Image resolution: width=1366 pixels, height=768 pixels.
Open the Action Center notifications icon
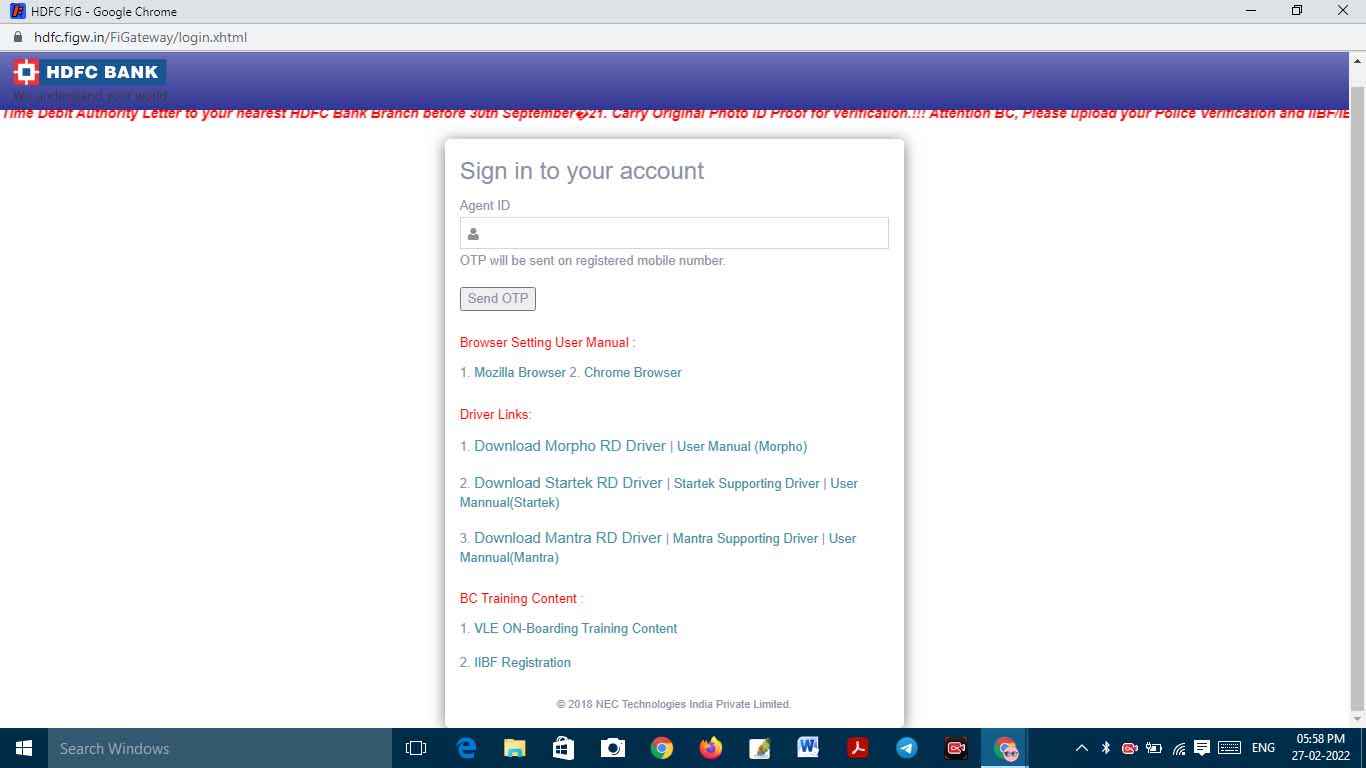coord(1202,748)
